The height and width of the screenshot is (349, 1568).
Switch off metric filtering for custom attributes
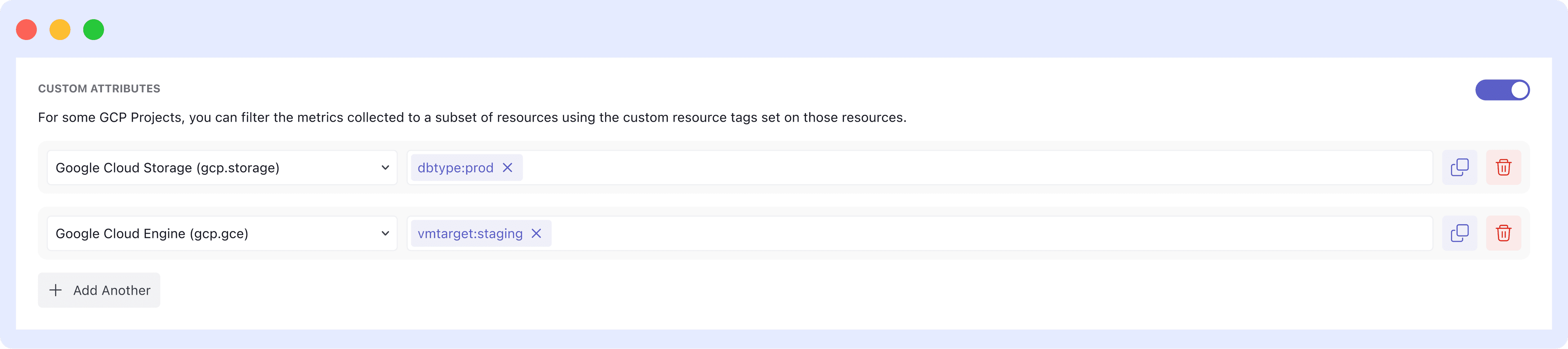pyautogui.click(x=1502, y=89)
